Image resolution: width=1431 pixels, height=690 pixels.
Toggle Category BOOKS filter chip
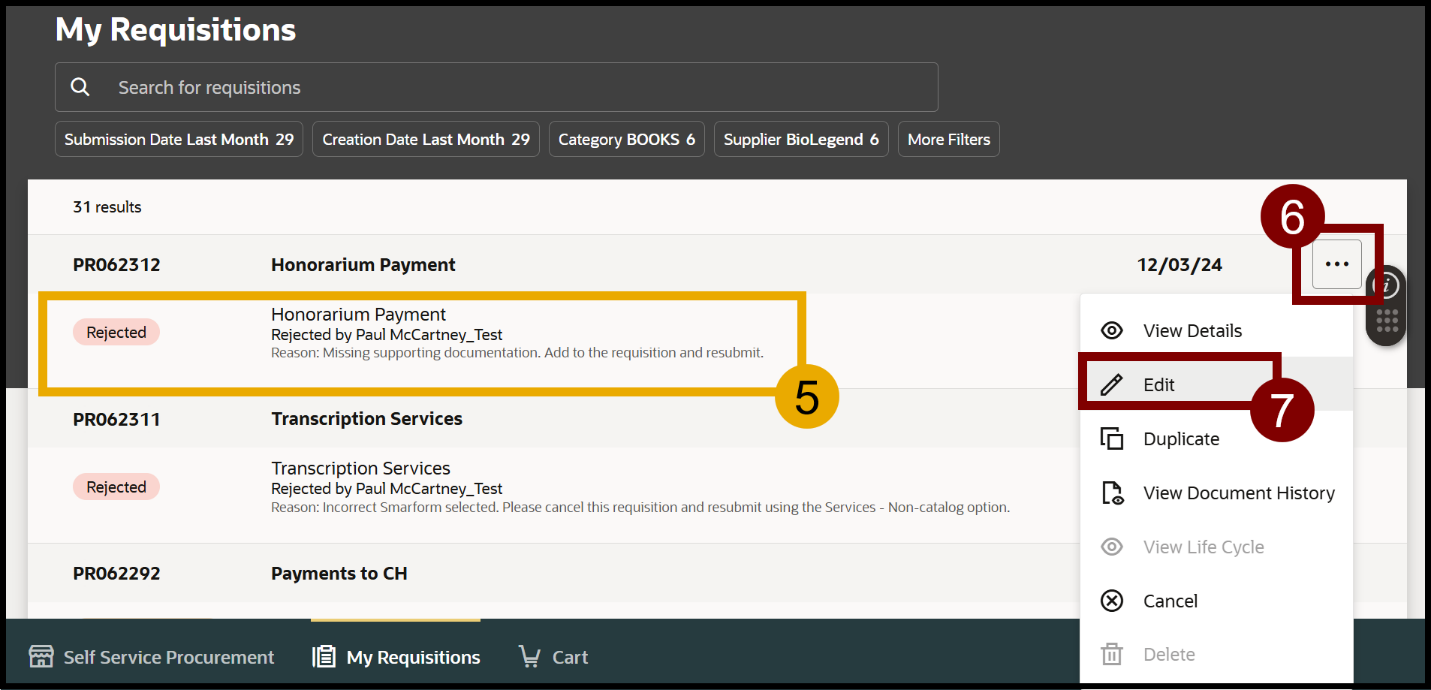click(x=626, y=140)
